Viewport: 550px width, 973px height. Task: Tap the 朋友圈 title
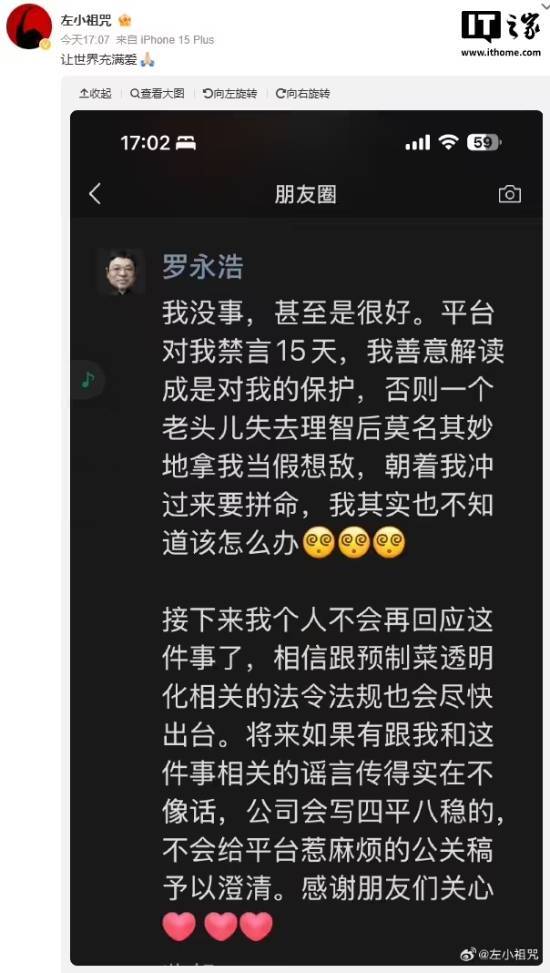pyautogui.click(x=305, y=194)
